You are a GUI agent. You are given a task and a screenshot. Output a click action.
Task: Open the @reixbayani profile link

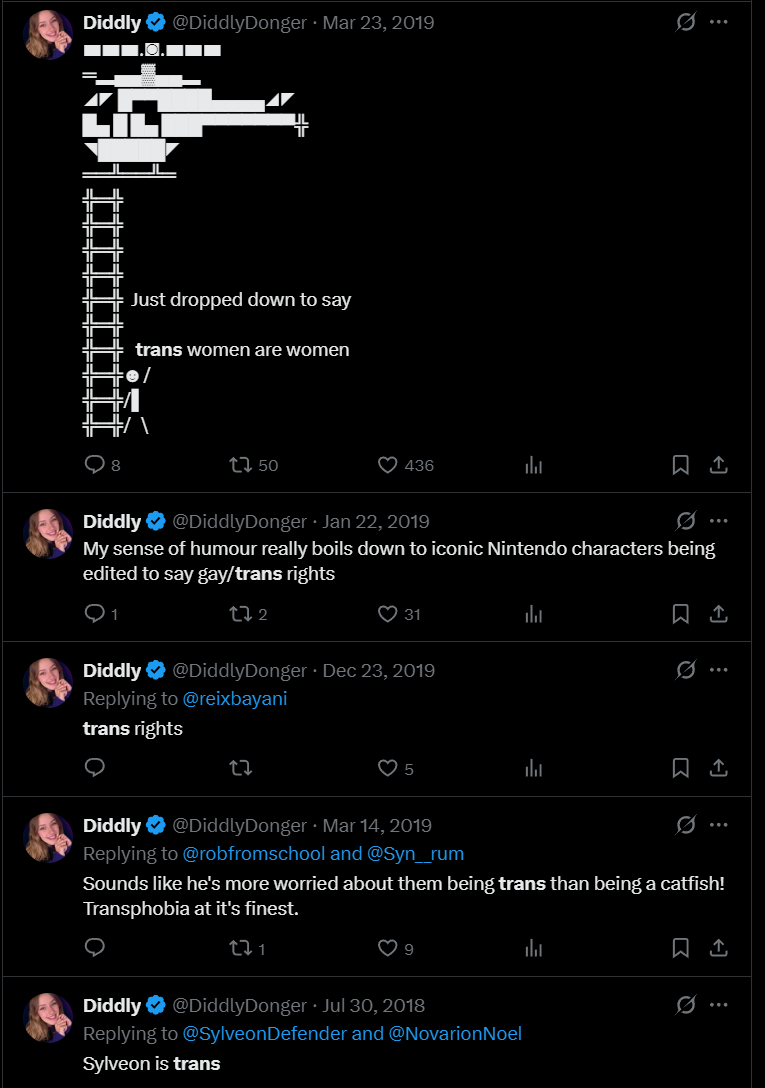click(235, 699)
